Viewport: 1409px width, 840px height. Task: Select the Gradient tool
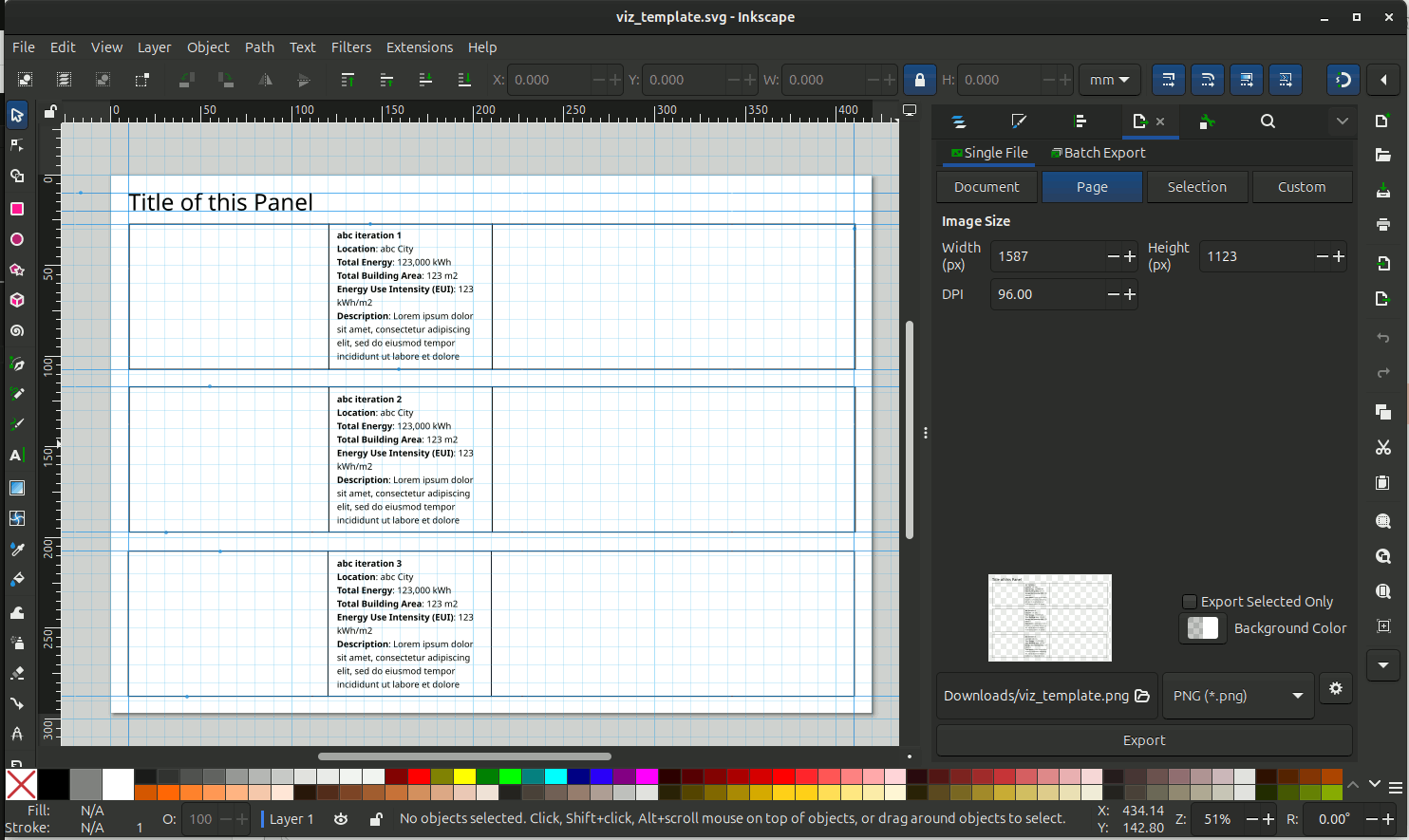point(17,488)
